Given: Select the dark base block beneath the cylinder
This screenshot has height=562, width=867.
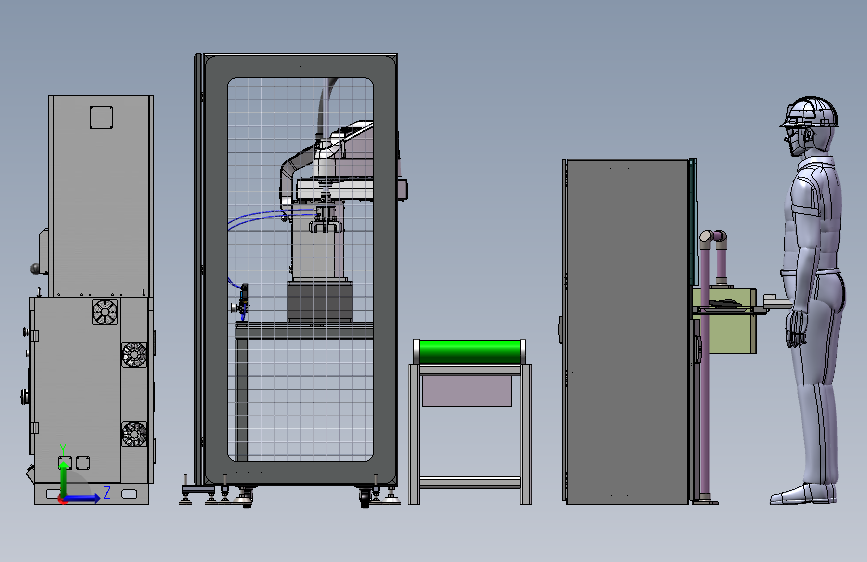Looking at the screenshot, I should [320, 301].
